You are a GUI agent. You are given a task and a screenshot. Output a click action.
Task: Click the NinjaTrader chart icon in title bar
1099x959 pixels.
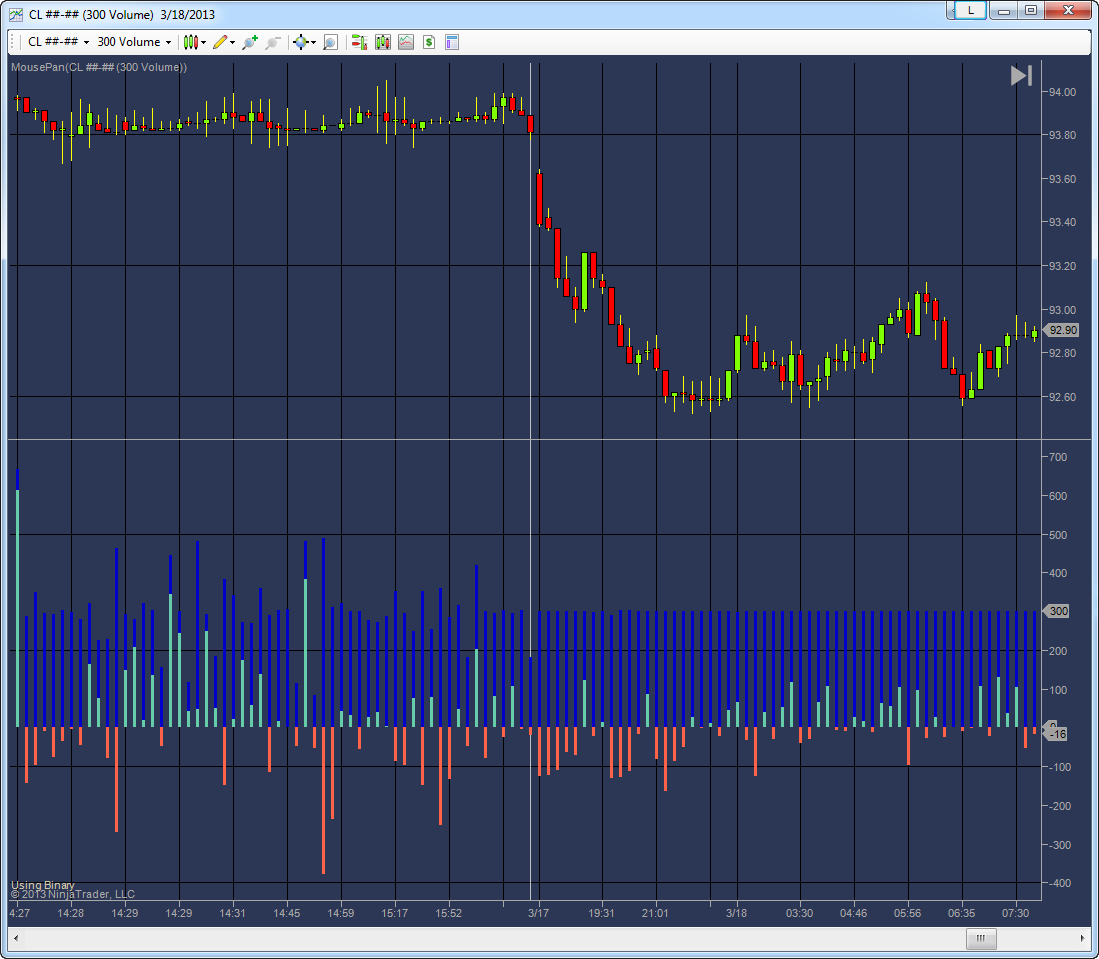[15, 15]
